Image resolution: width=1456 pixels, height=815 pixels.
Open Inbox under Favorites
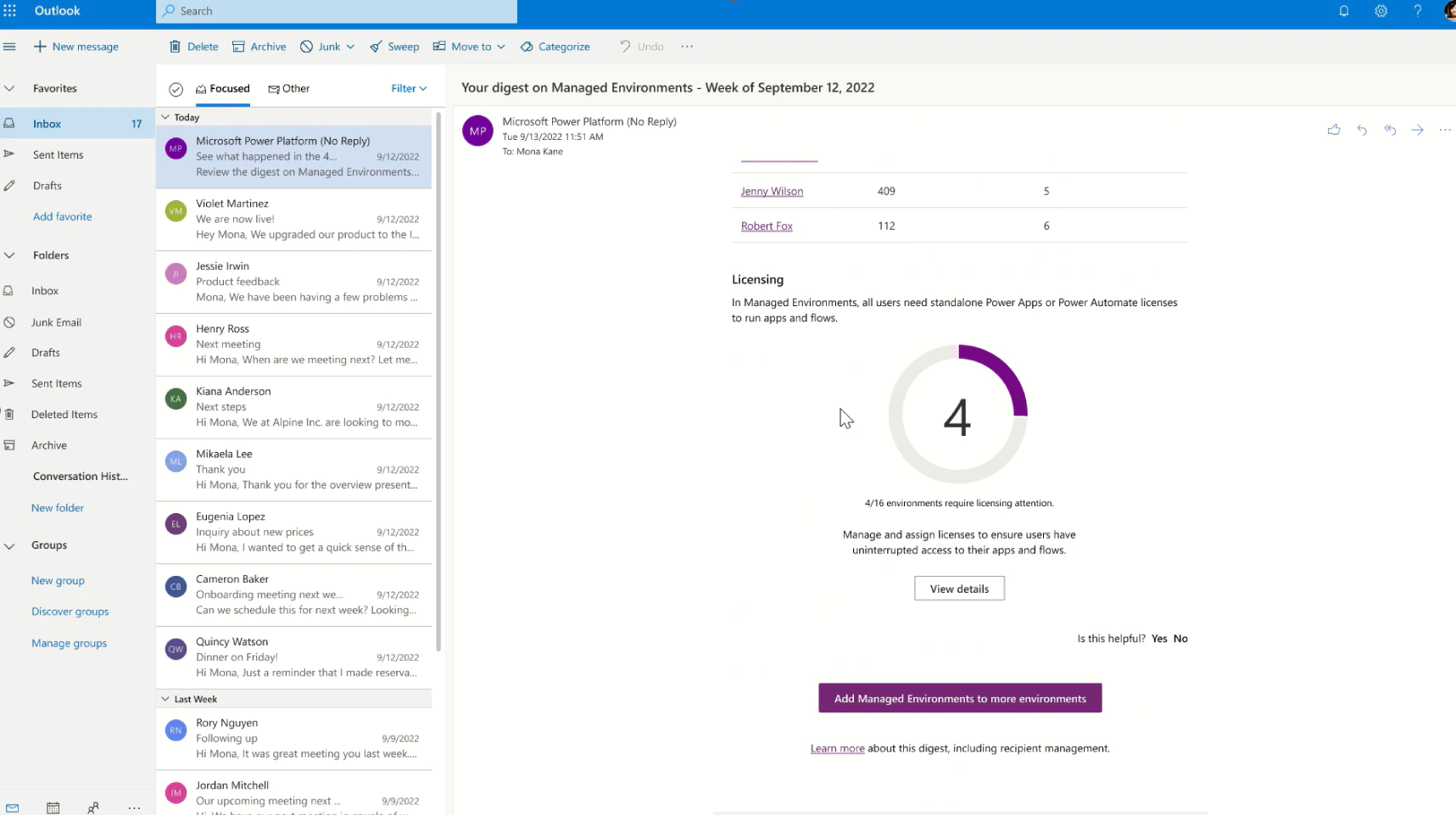(x=77, y=124)
